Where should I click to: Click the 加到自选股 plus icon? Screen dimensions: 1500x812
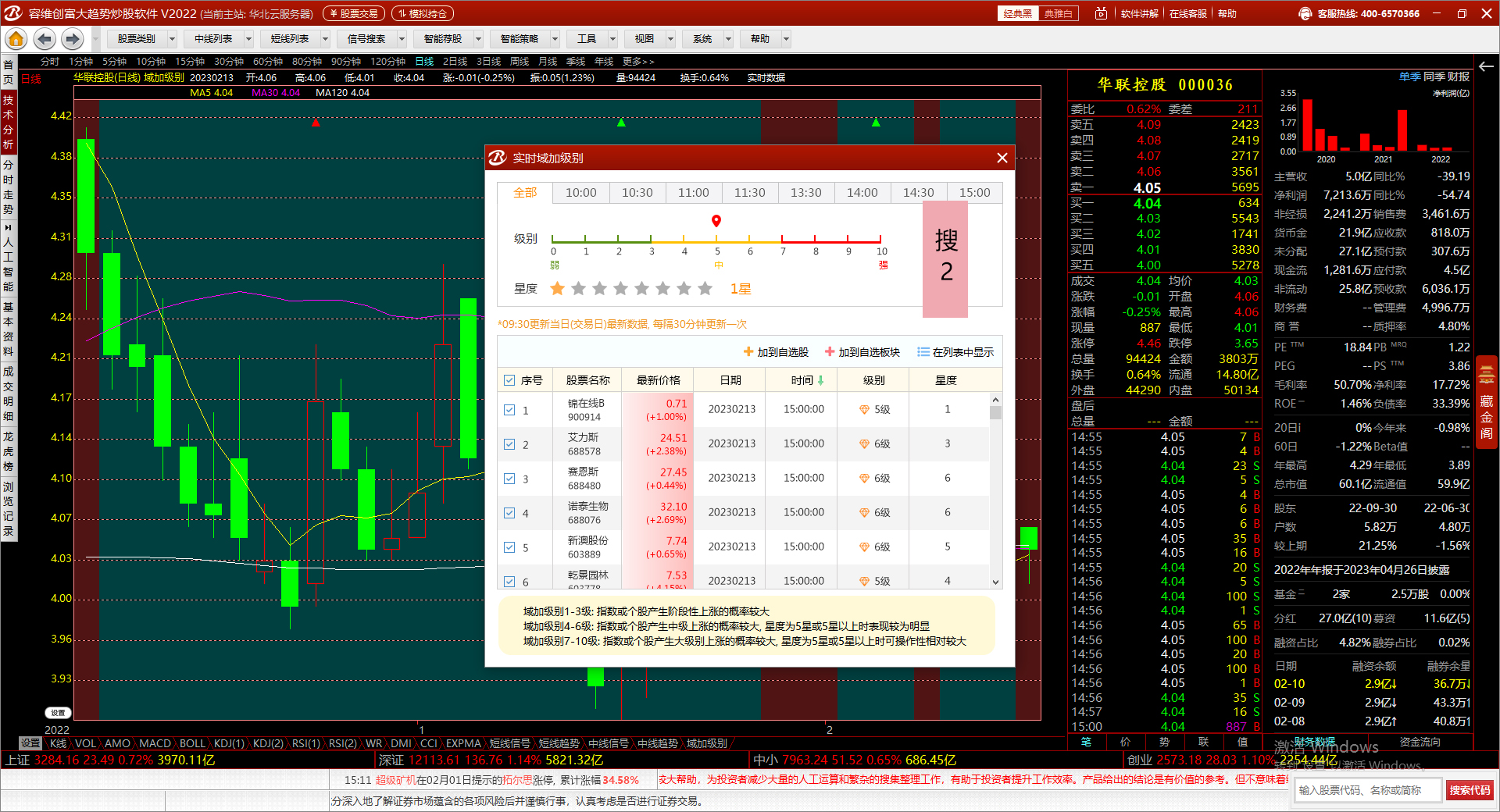[x=748, y=352]
